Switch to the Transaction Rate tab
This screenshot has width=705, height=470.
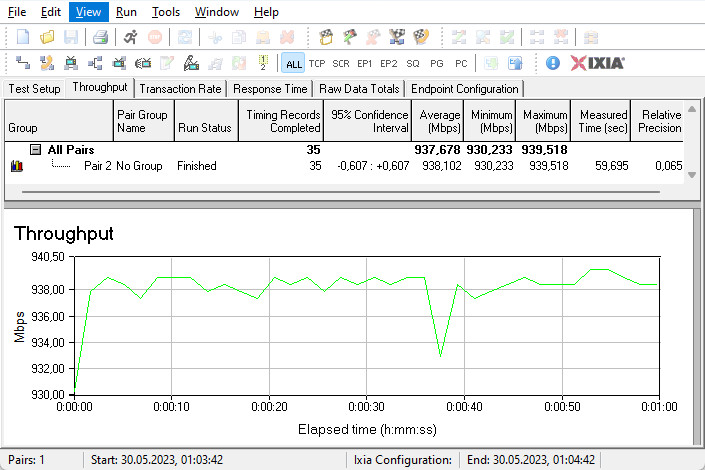pos(180,89)
